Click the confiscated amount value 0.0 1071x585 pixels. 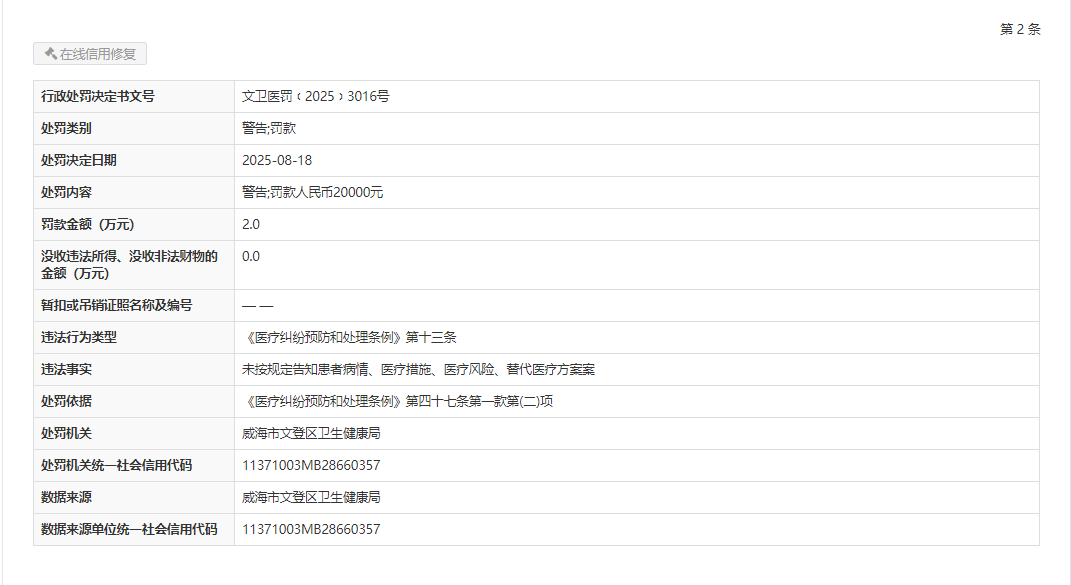[251, 256]
